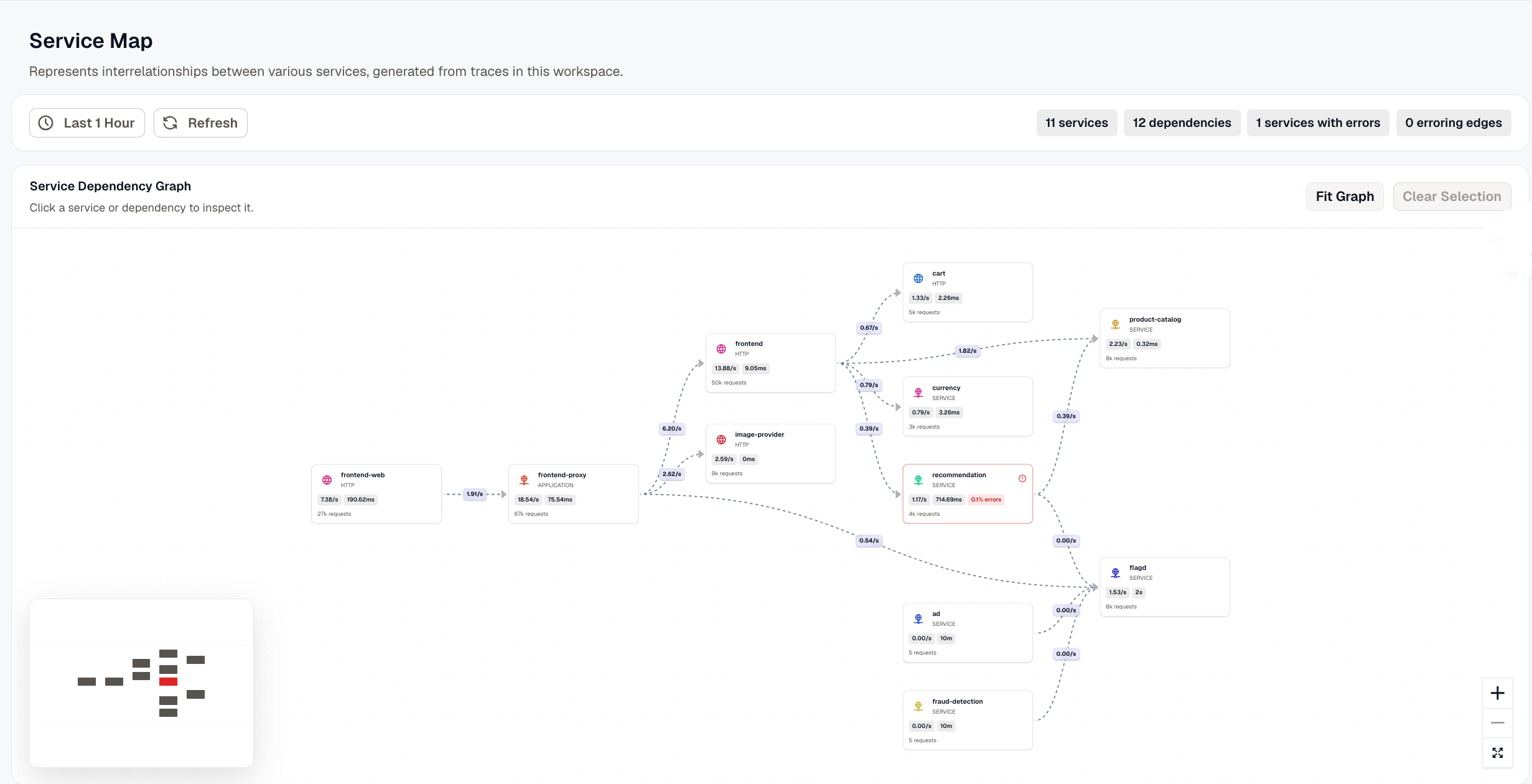
Task: Click the zoom out minus icon
Action: (1497, 723)
